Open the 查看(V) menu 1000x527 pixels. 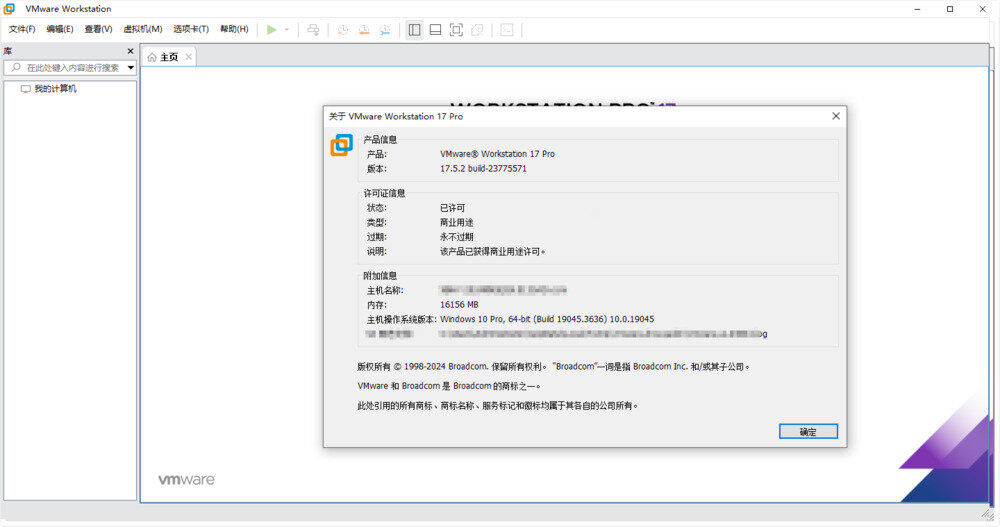tap(98, 29)
